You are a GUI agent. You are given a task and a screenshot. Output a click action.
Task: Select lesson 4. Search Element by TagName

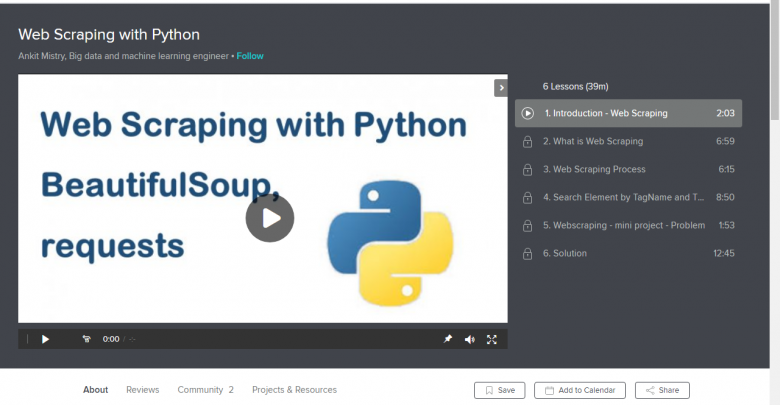tap(628, 198)
